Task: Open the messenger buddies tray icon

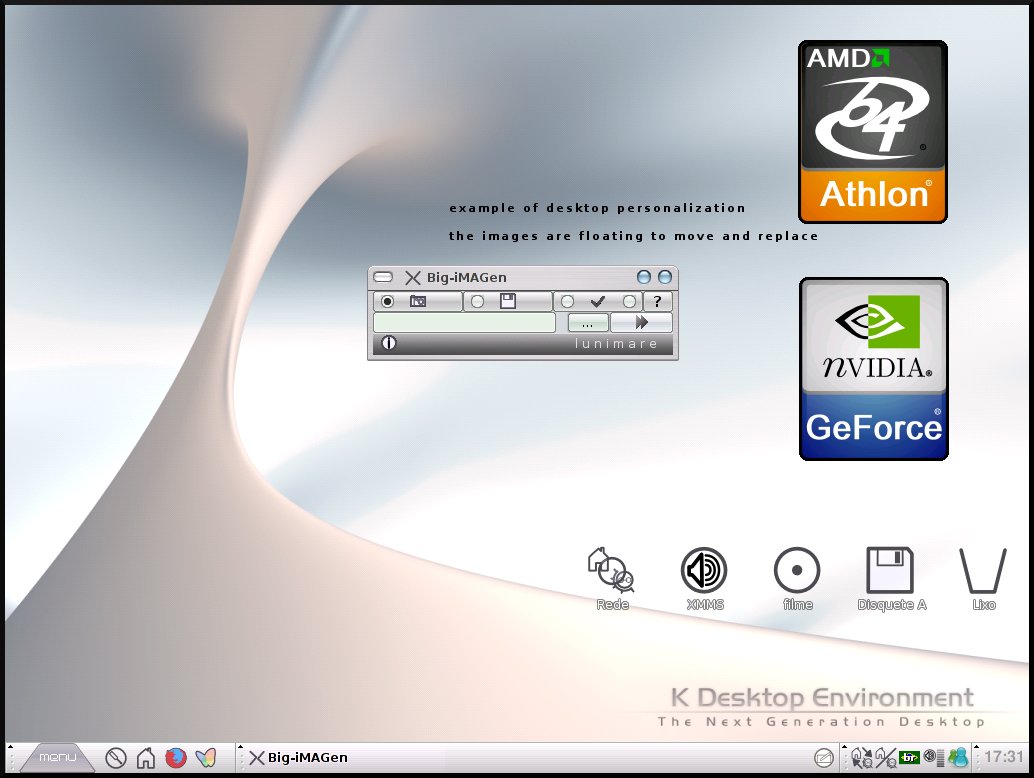Action: tap(958, 758)
